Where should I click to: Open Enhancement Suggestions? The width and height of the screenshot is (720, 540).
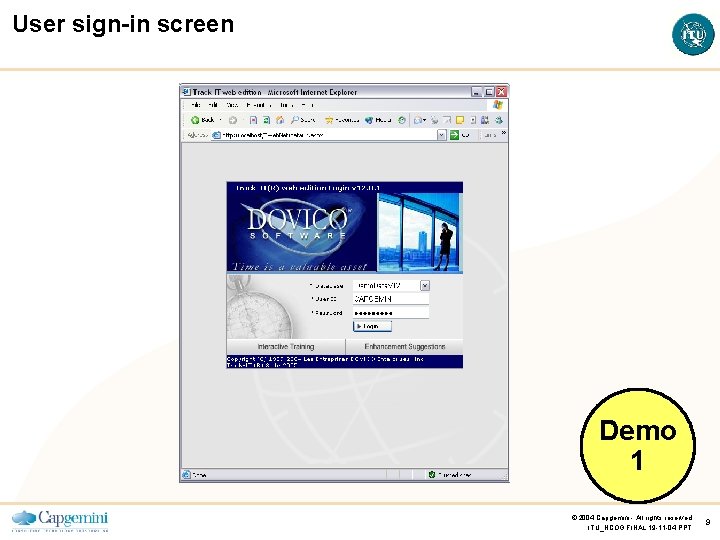[x=405, y=347]
